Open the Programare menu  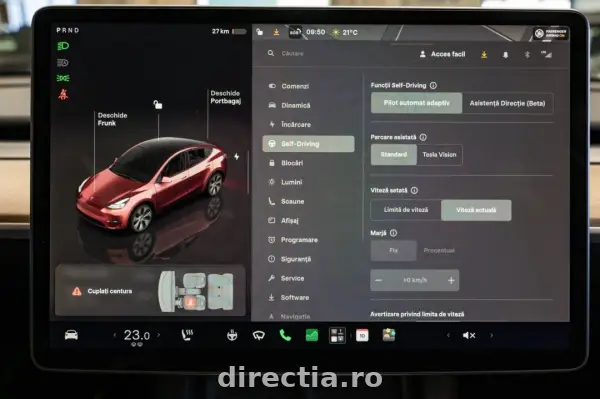tap(308, 240)
